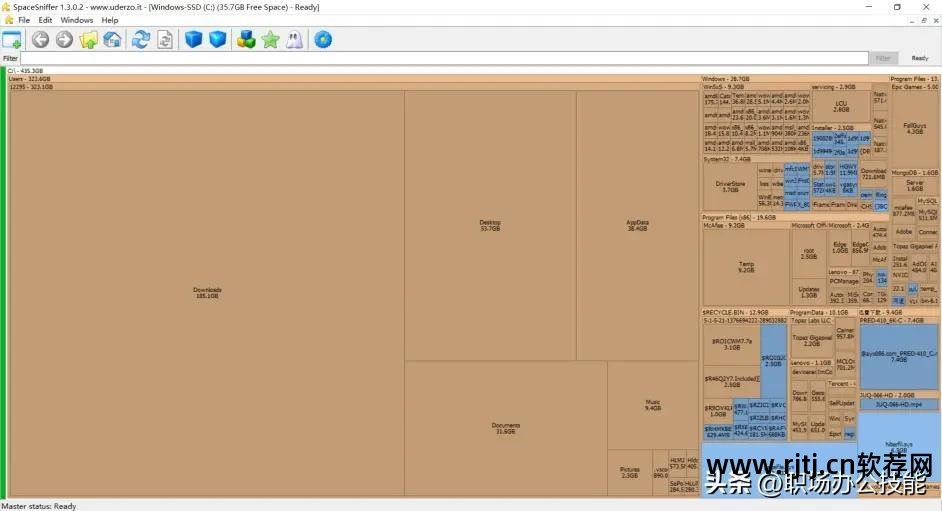942x511 pixels.
Task: Select the Pictures 2.3GB block
Action: [x=630, y=473]
